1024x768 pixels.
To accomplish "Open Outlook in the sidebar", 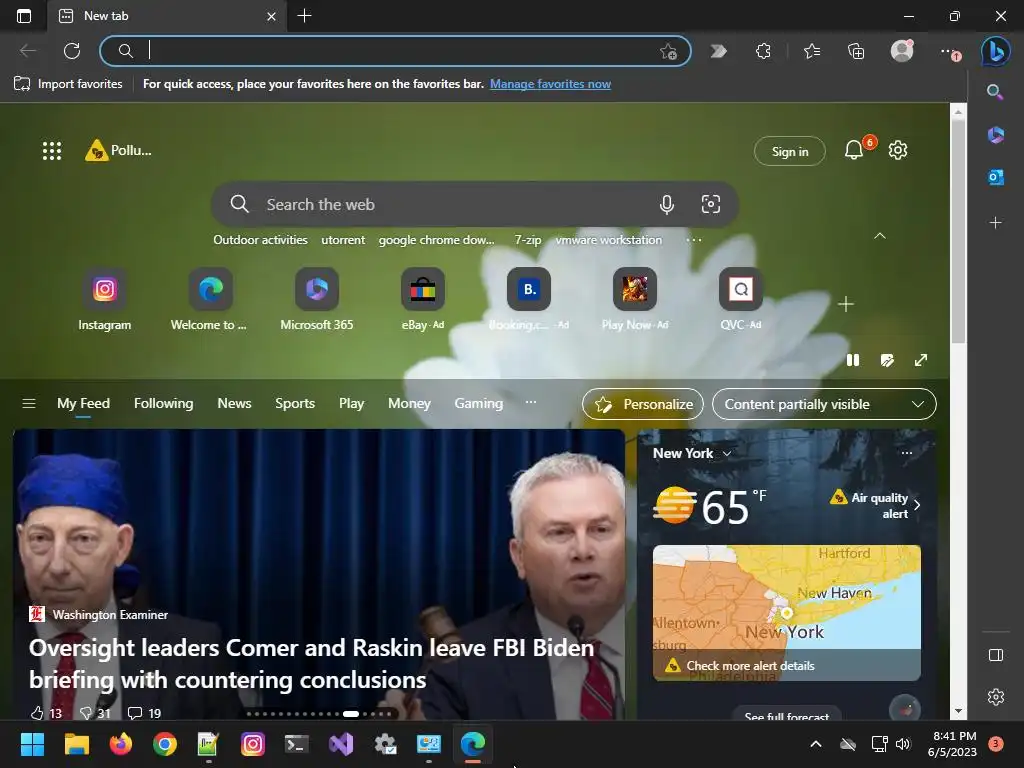I will [x=995, y=177].
